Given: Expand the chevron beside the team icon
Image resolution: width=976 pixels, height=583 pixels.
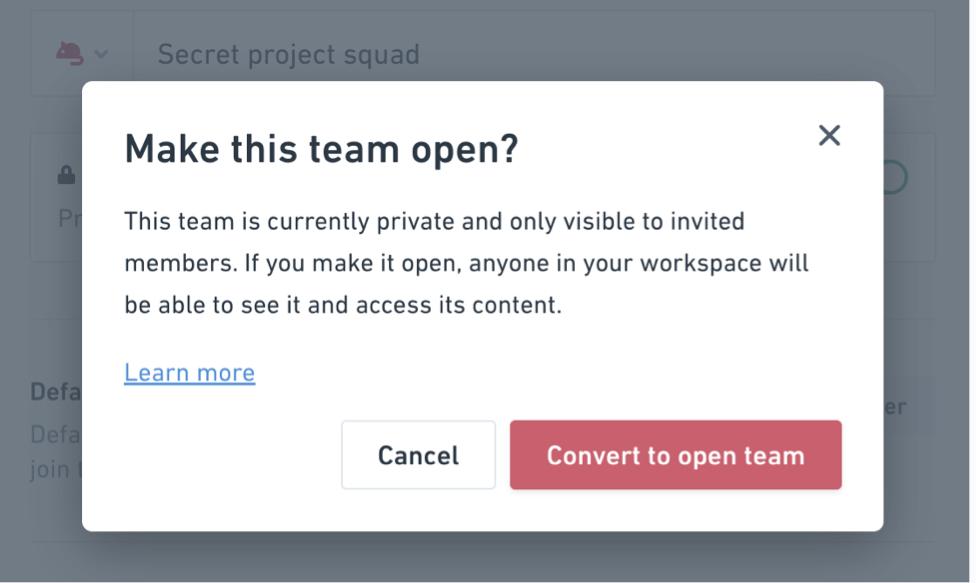Looking at the screenshot, I should click(101, 55).
